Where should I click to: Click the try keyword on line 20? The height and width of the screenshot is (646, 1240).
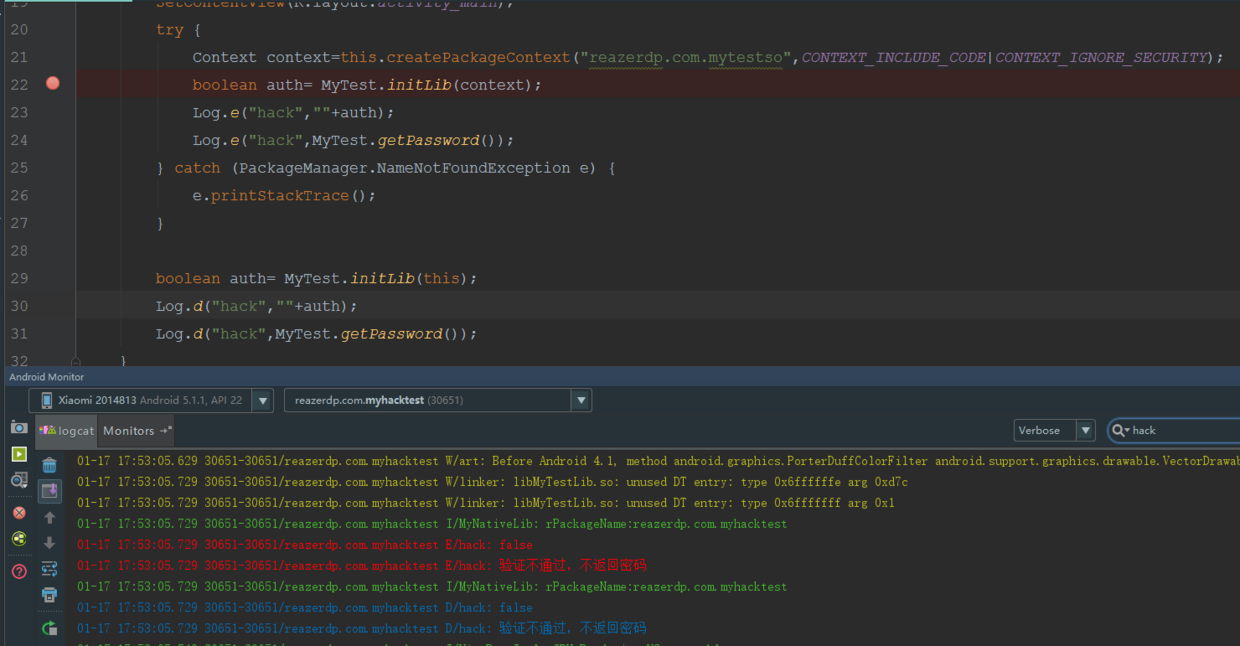169,30
